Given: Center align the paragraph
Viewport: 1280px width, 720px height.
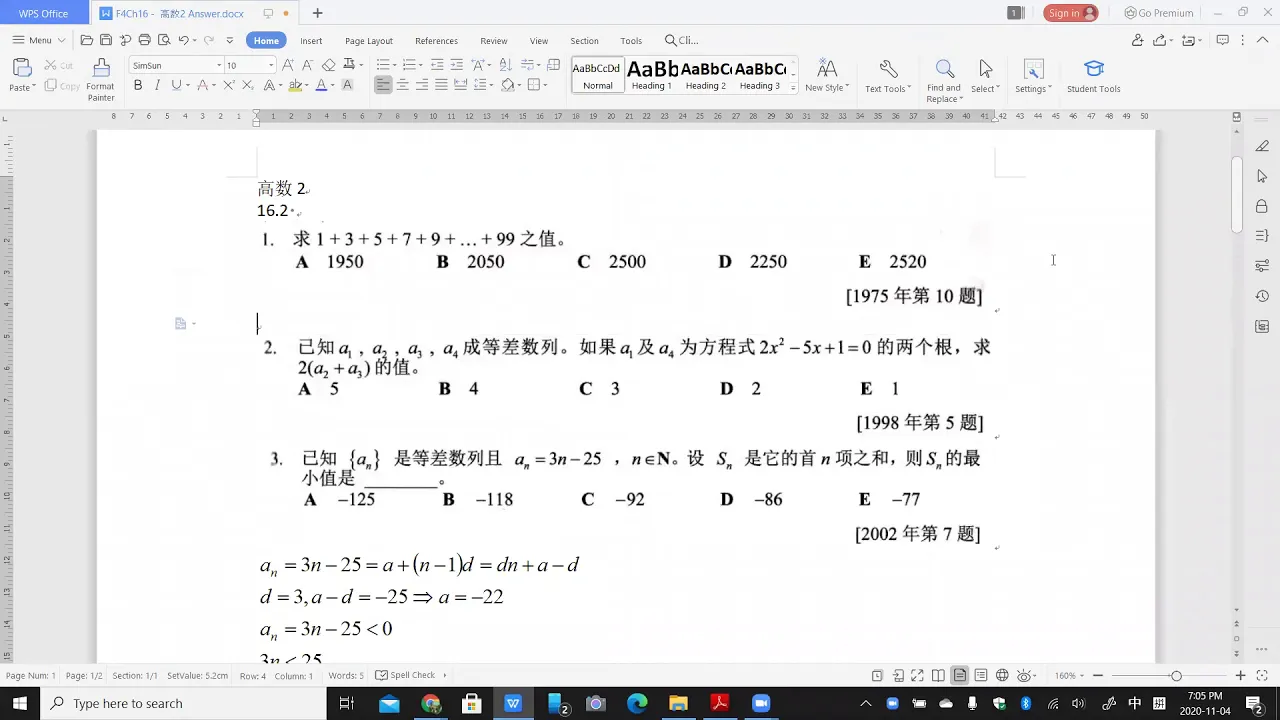Looking at the screenshot, I should (402, 85).
